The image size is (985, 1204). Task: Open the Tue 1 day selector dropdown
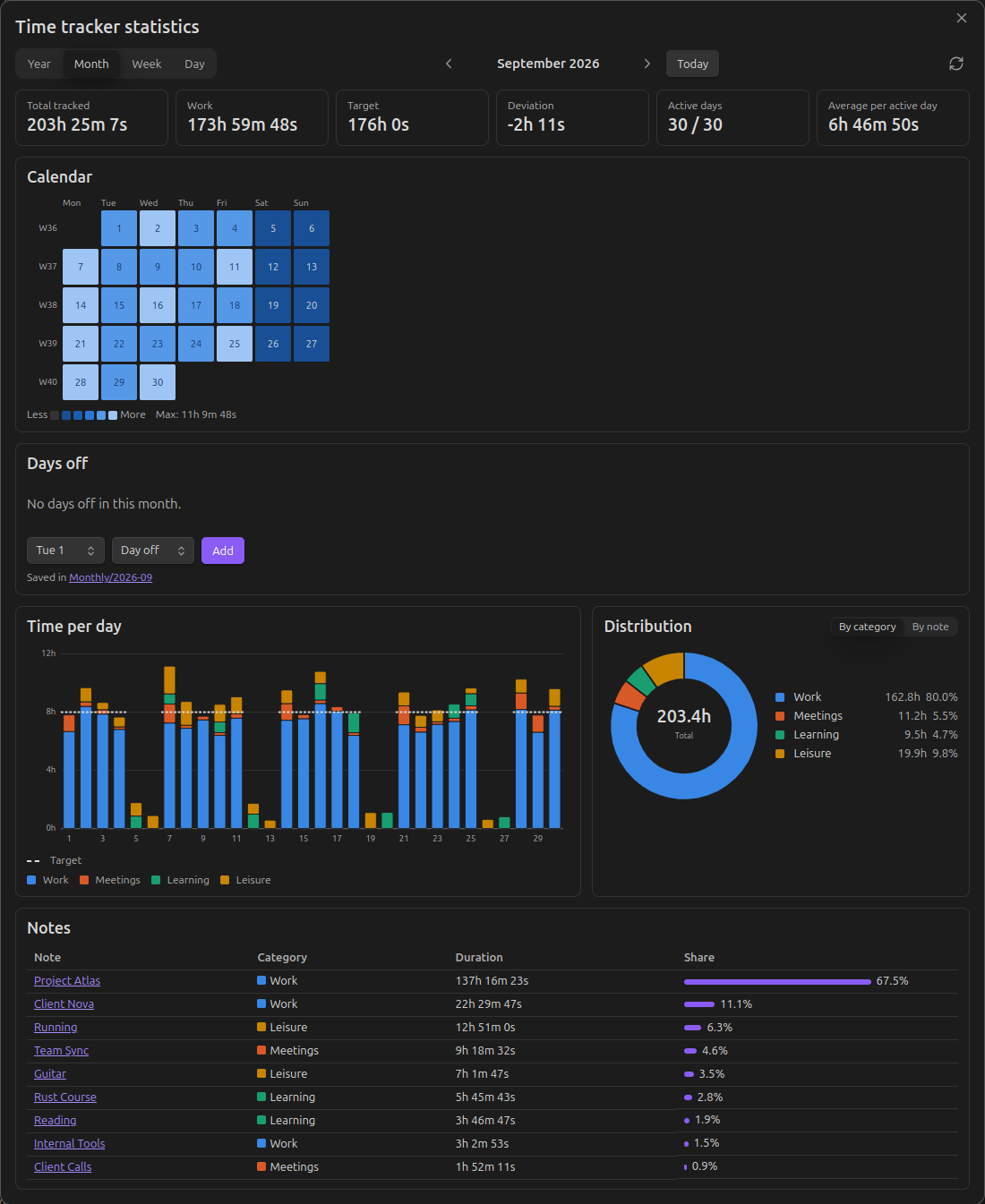point(65,551)
